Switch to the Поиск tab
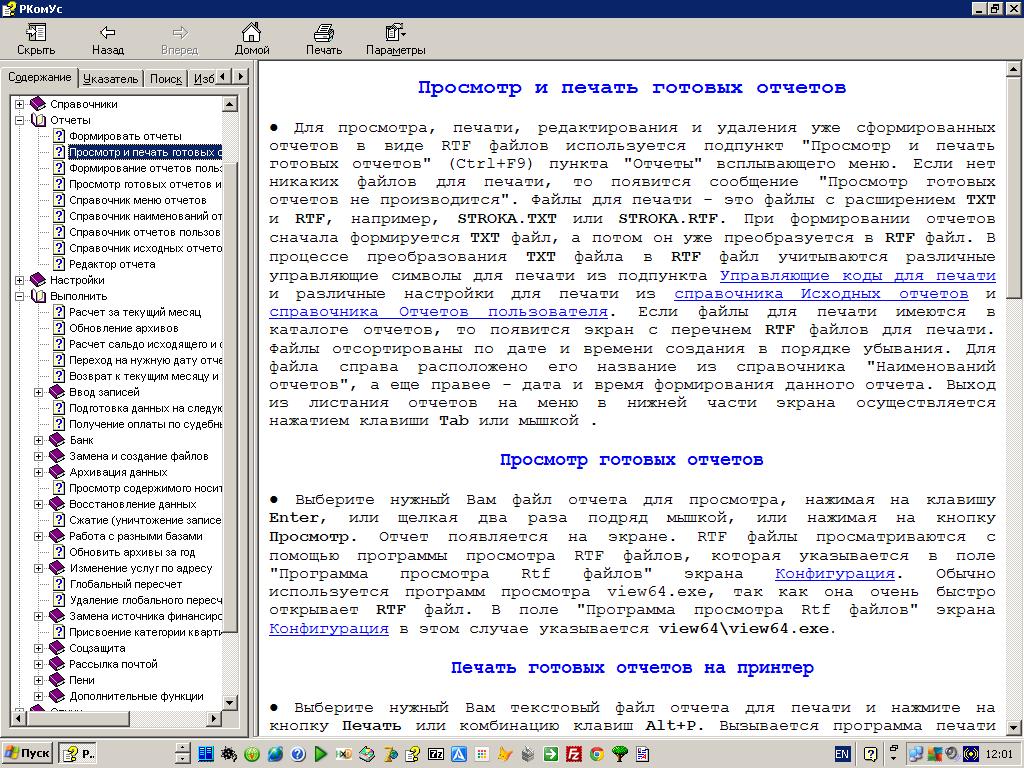This screenshot has height=768, width=1024. tap(165, 78)
